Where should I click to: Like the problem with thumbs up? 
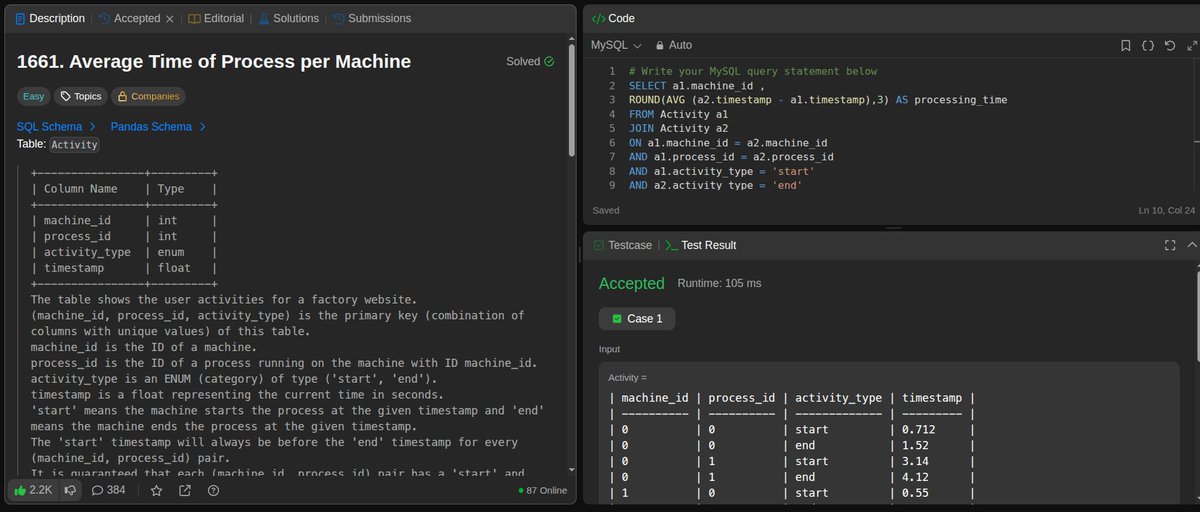32,490
